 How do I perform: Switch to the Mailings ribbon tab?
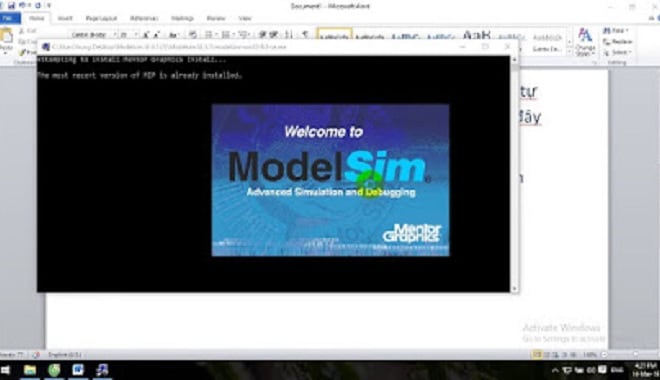[182, 18]
